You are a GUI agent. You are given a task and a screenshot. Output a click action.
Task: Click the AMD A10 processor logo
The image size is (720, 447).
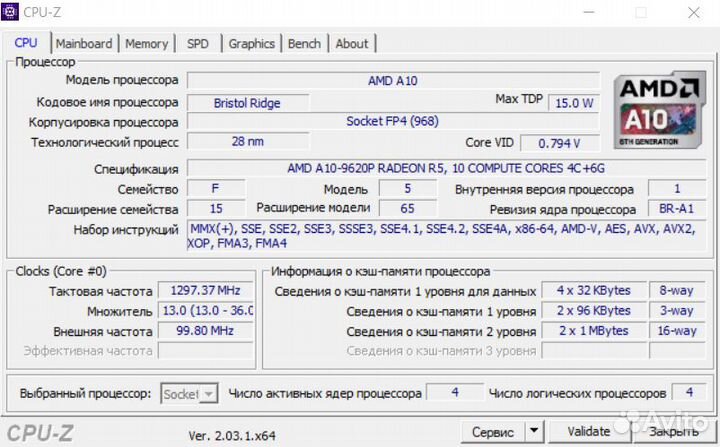click(659, 110)
